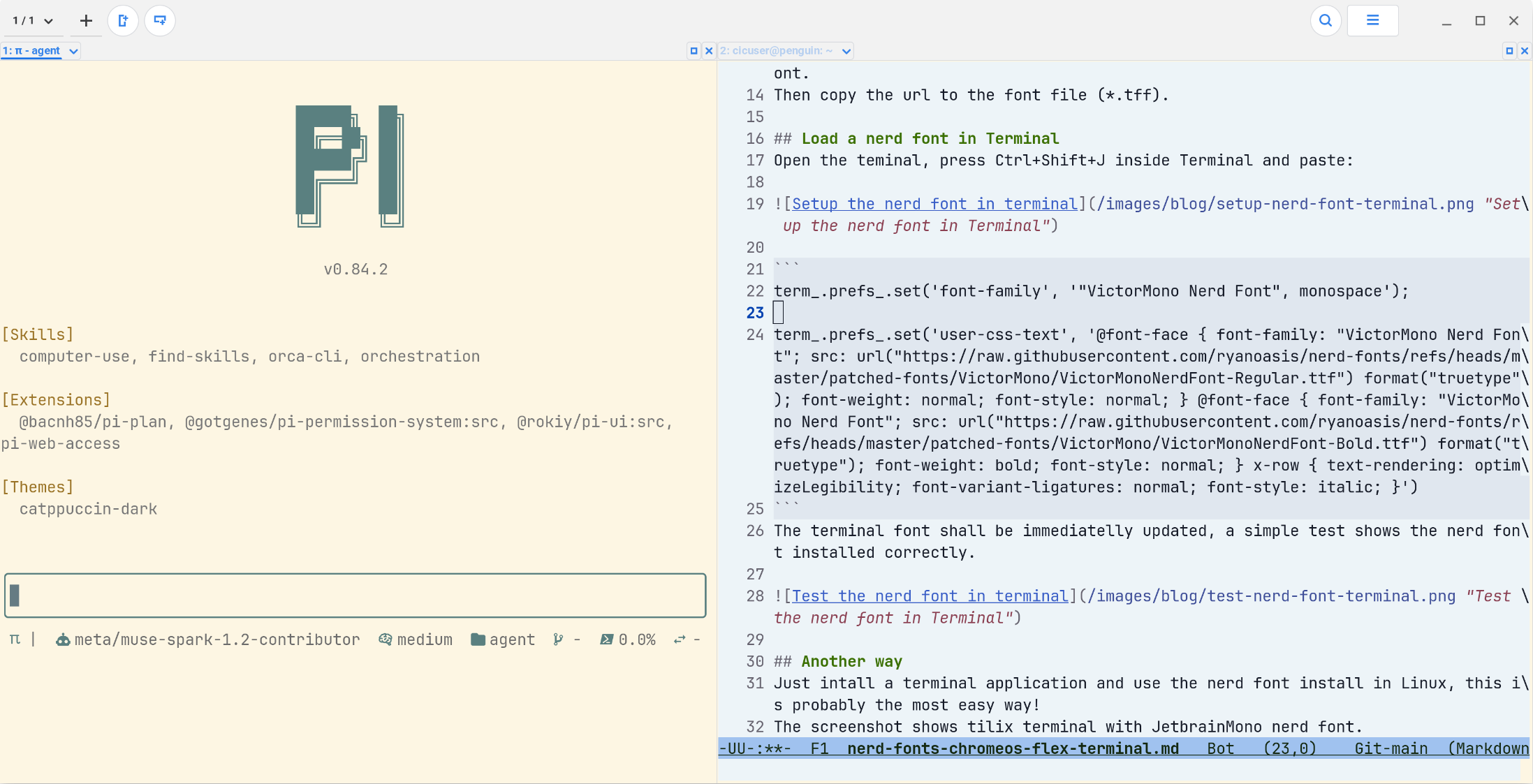Click the '0.0%' context usage value
This screenshot has width=1533, height=784.
[637, 639]
